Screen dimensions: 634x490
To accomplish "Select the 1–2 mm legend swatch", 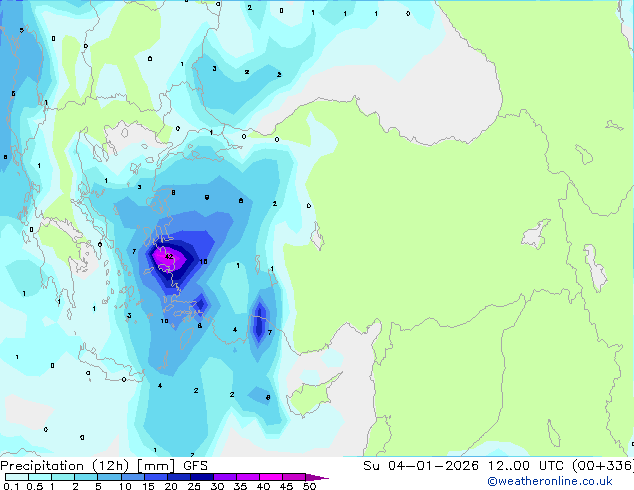I will coord(63,477).
